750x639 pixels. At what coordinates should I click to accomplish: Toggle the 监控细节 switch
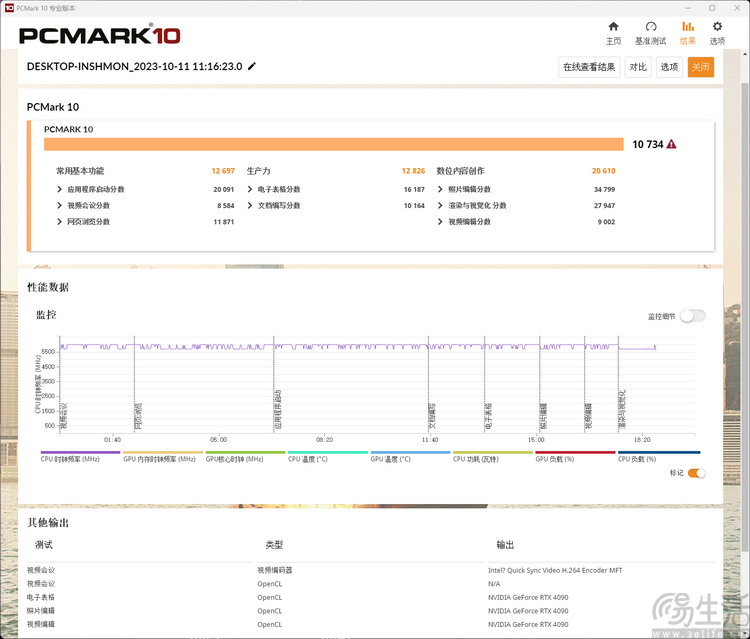click(693, 316)
